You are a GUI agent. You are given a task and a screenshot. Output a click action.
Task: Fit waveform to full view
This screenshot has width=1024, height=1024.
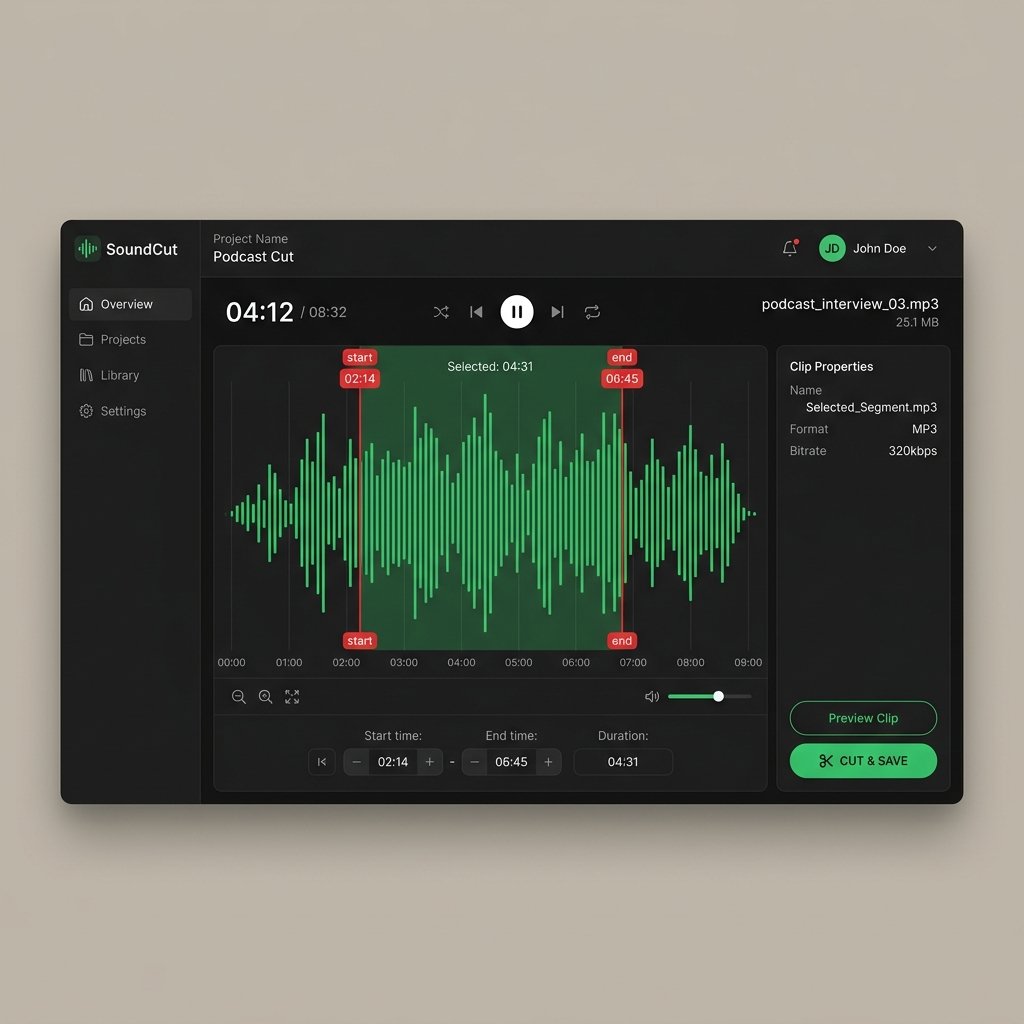(x=292, y=697)
